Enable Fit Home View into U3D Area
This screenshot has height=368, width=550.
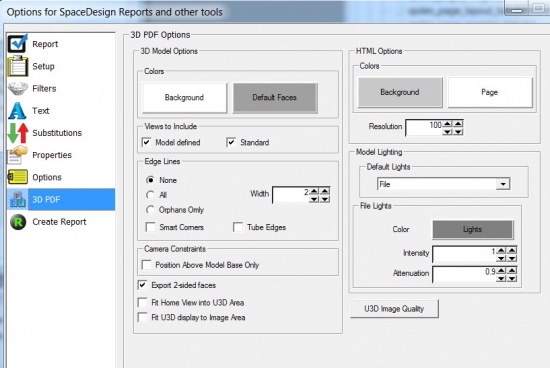[x=142, y=302]
